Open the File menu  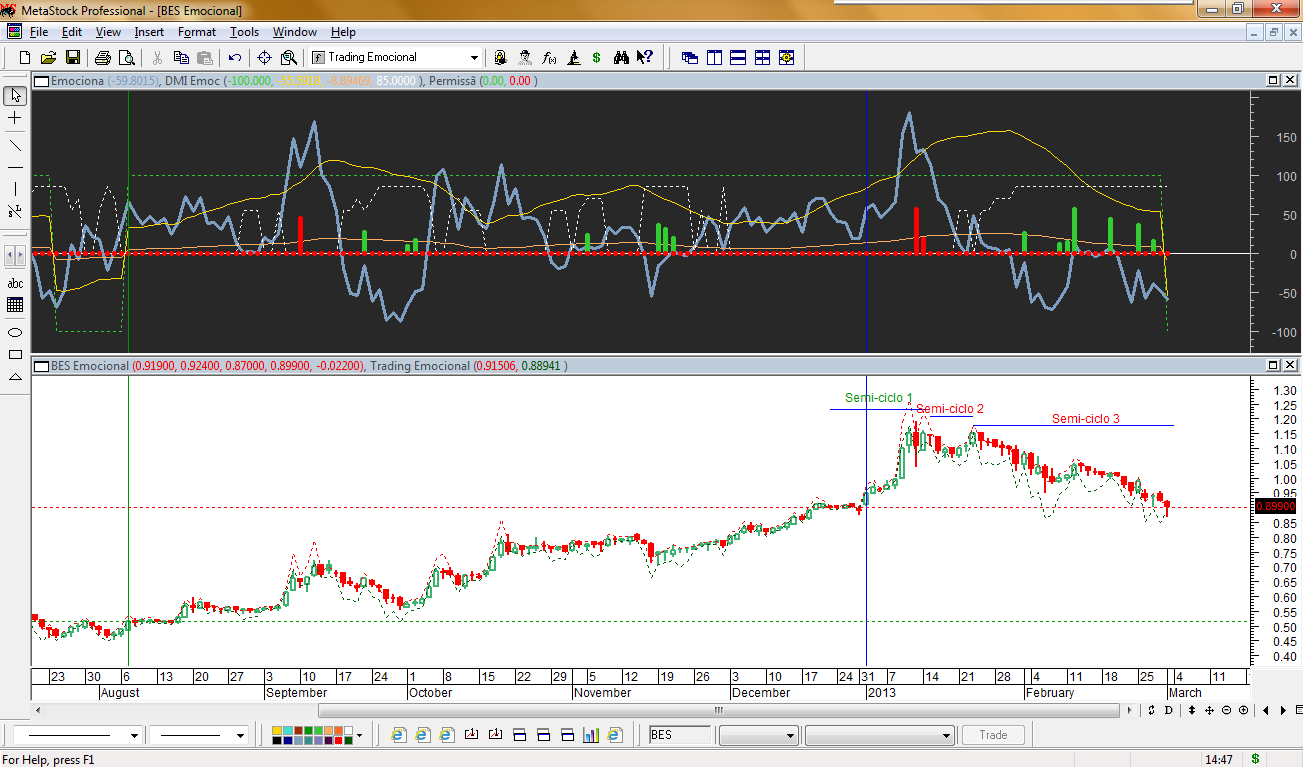click(39, 32)
